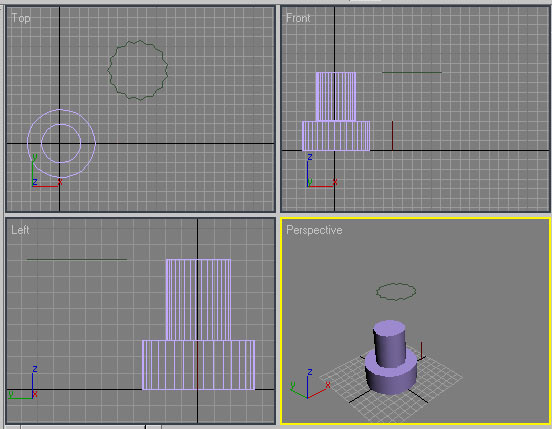Select the inner cylinder circle in Top viewport
Screen dimensions: 552x429
61,124
